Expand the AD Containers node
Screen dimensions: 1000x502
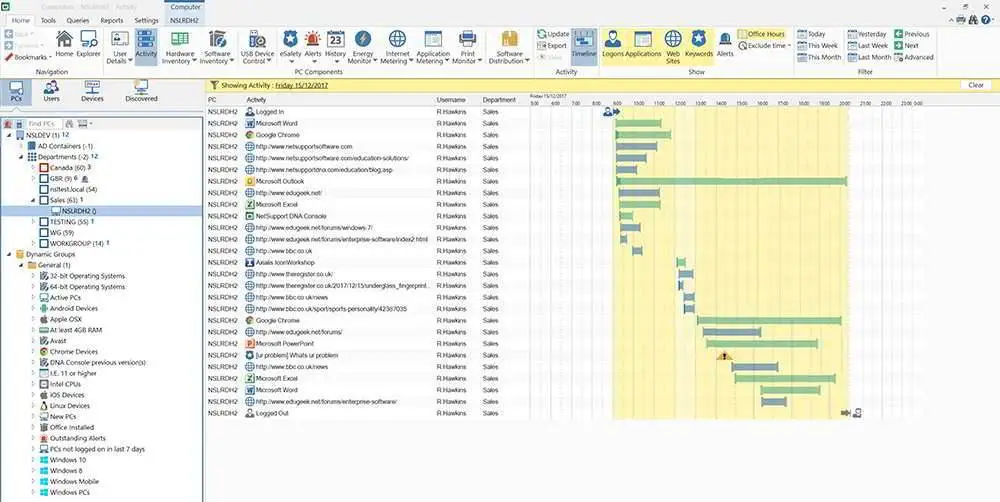pos(22,146)
